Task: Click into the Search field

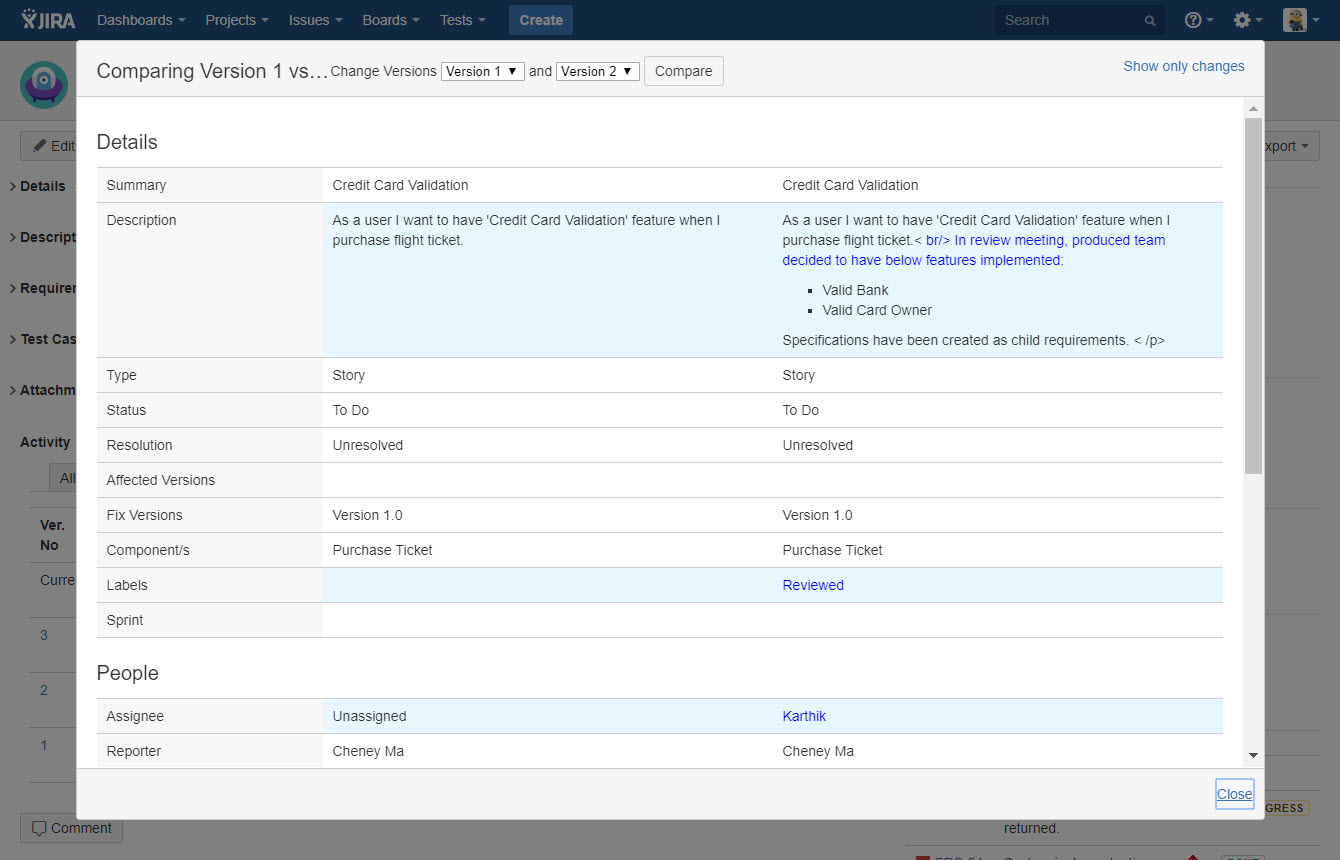Action: tap(1070, 20)
